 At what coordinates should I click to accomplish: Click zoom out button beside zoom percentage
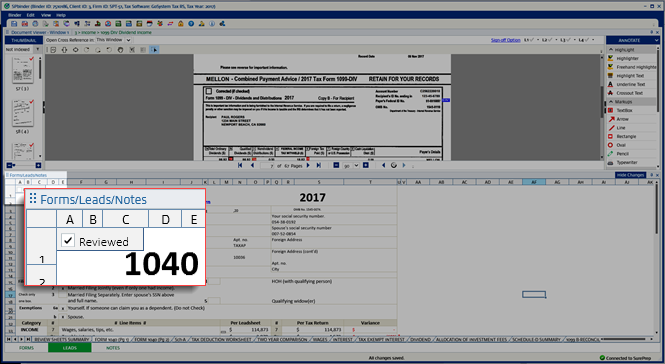336,165
